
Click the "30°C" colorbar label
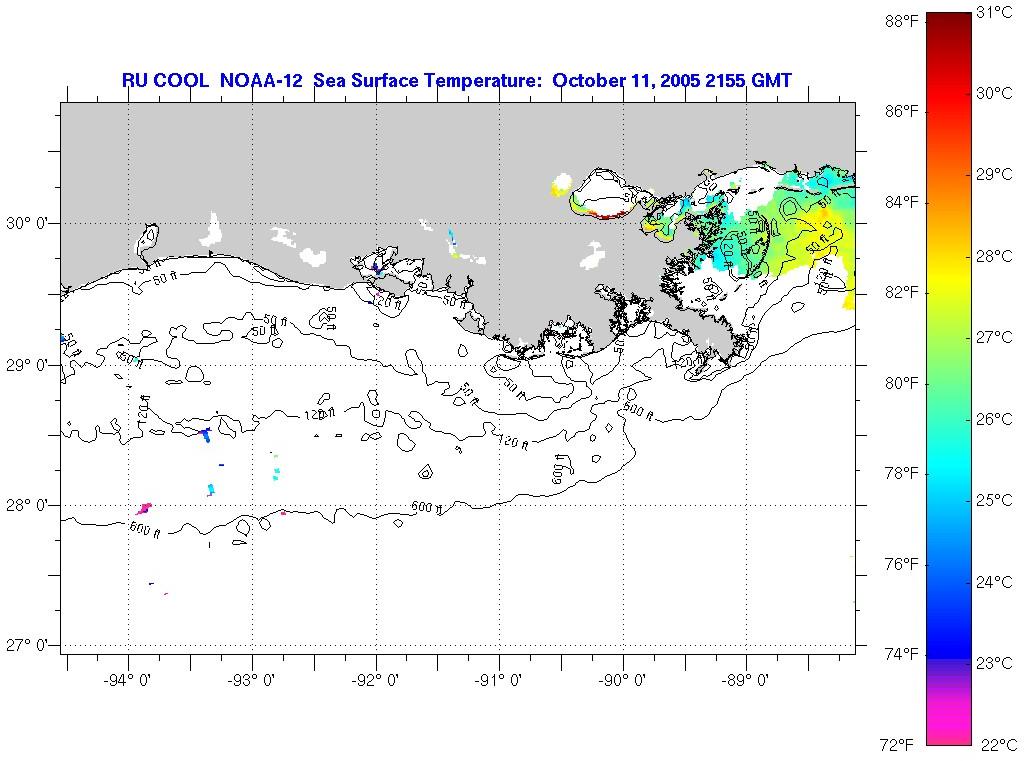pyautogui.click(x=994, y=93)
